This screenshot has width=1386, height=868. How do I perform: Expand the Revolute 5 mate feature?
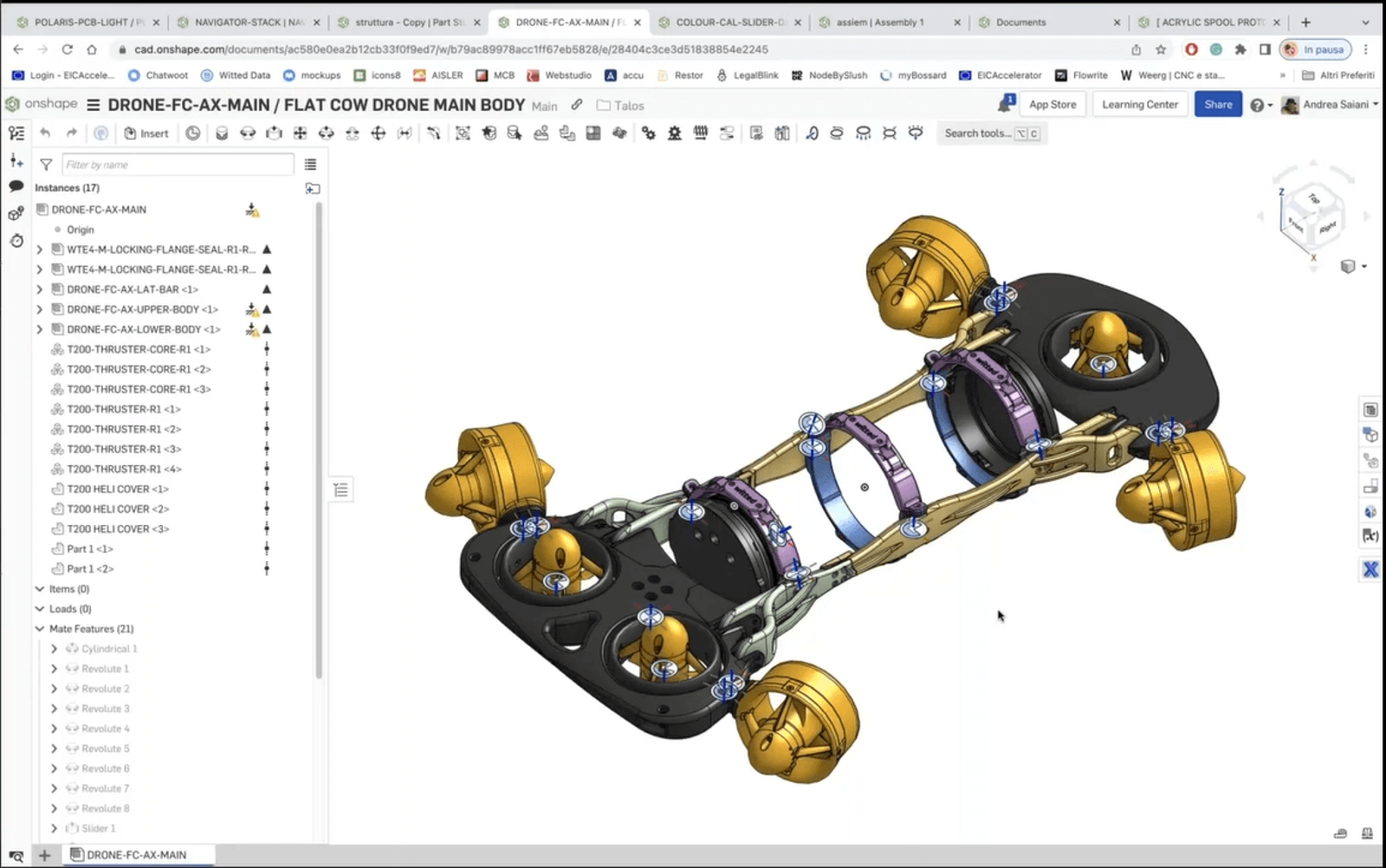pyautogui.click(x=54, y=748)
